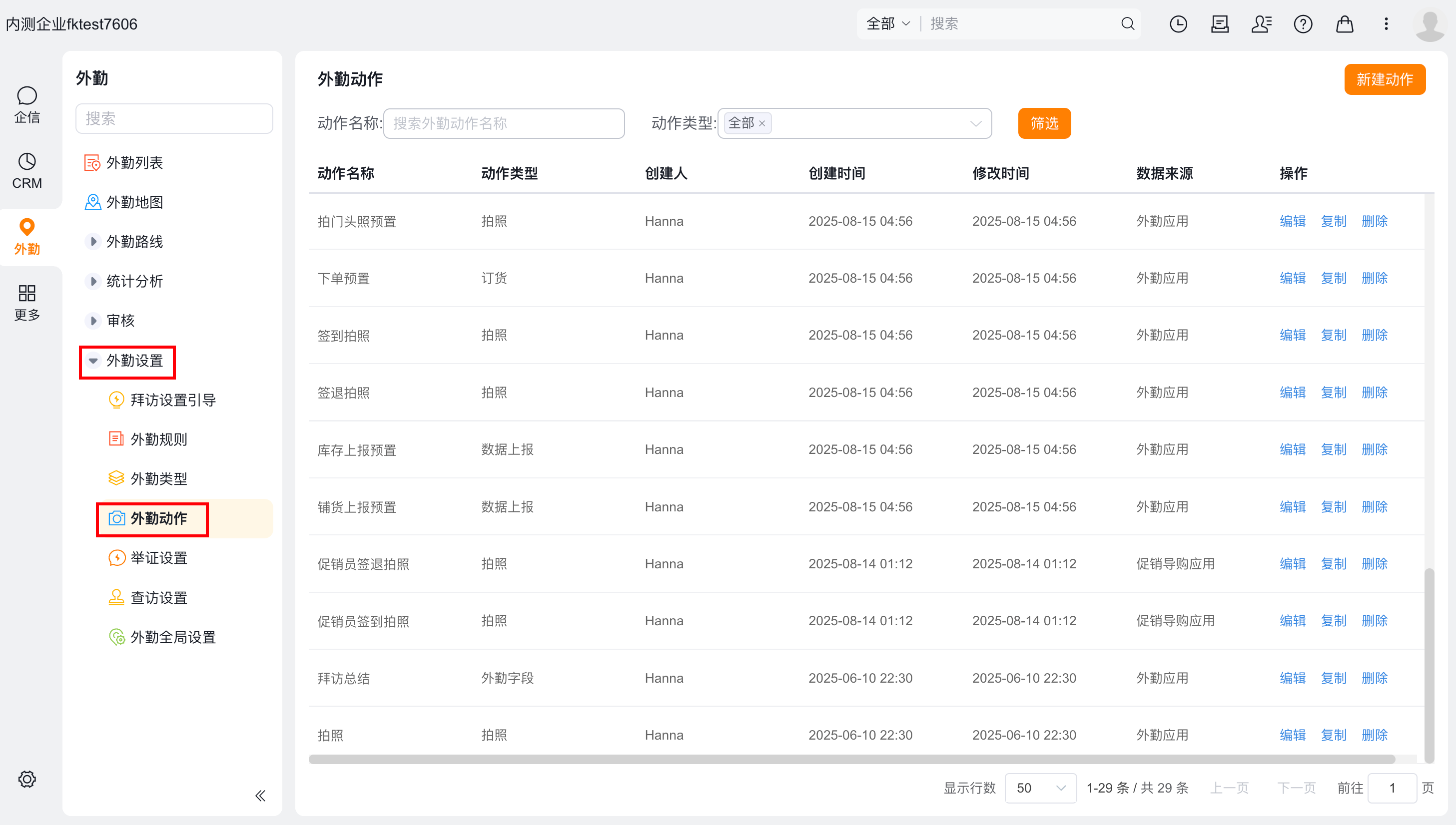Click the horizontal table scrollbar
Viewport: 1456px width, 825px height.
(x=851, y=759)
